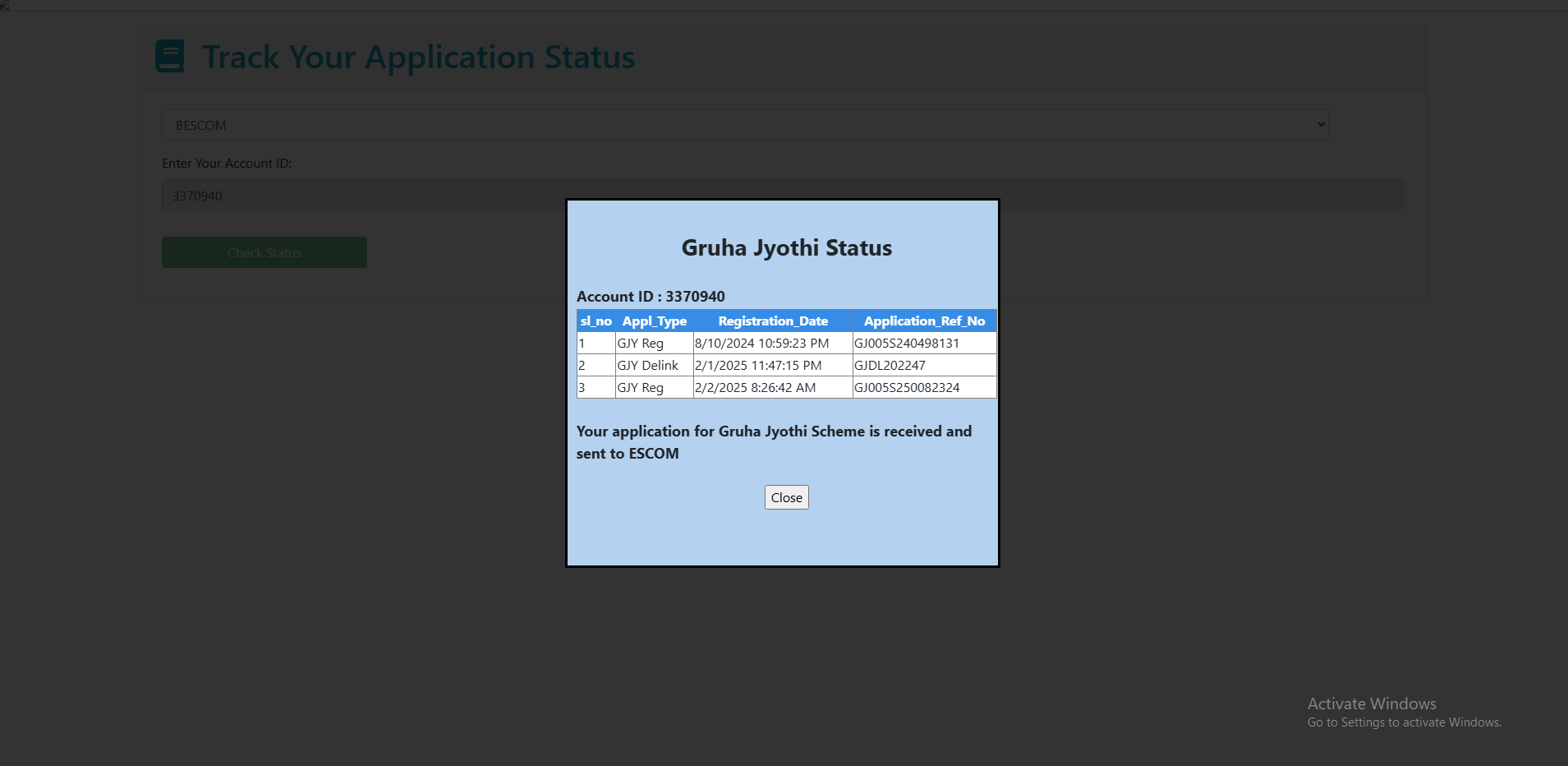Click the book icon beside the page title
Viewport: 1568px width, 766px height.
point(170,57)
